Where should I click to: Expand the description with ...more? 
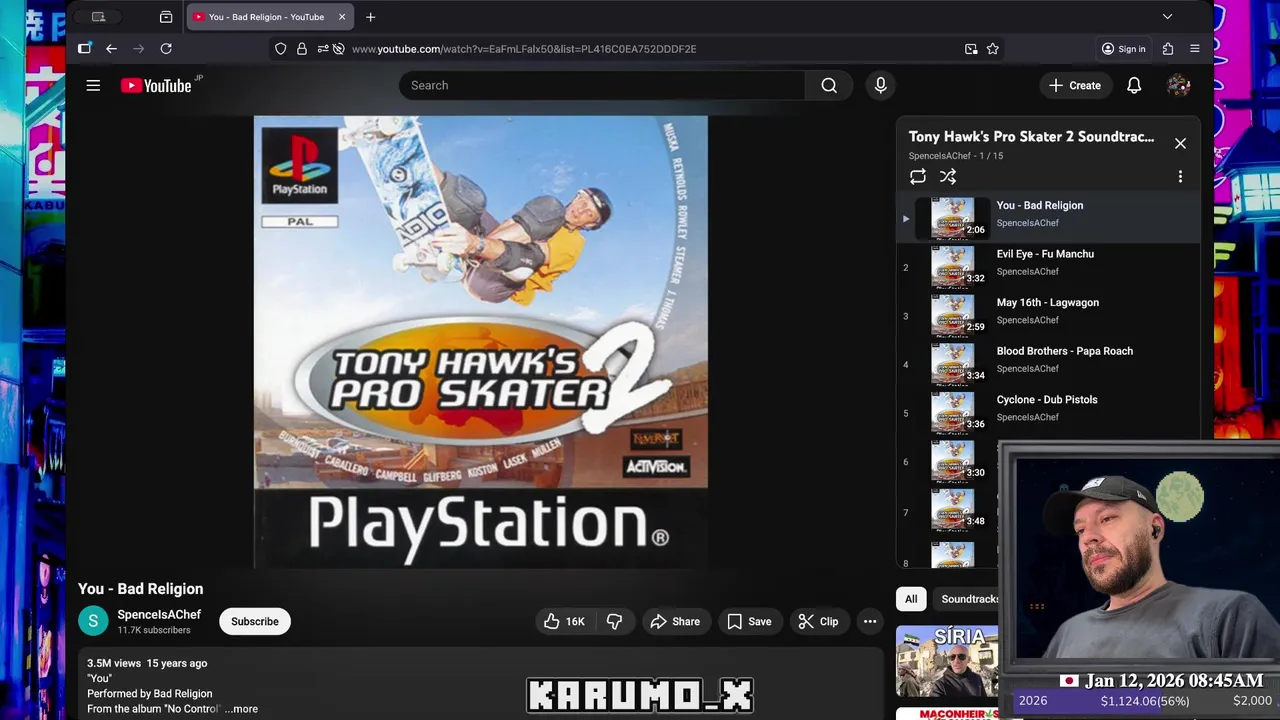pos(241,709)
